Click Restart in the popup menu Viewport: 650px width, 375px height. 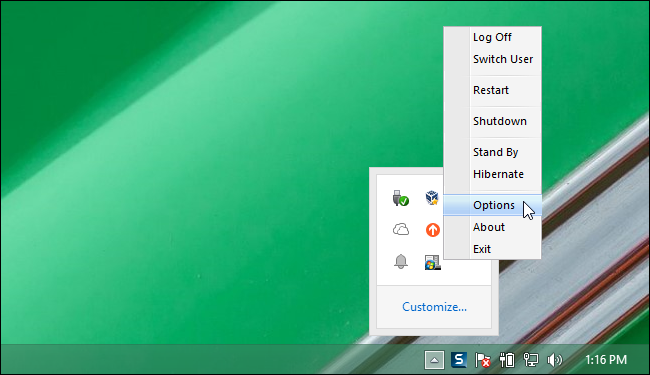492,90
